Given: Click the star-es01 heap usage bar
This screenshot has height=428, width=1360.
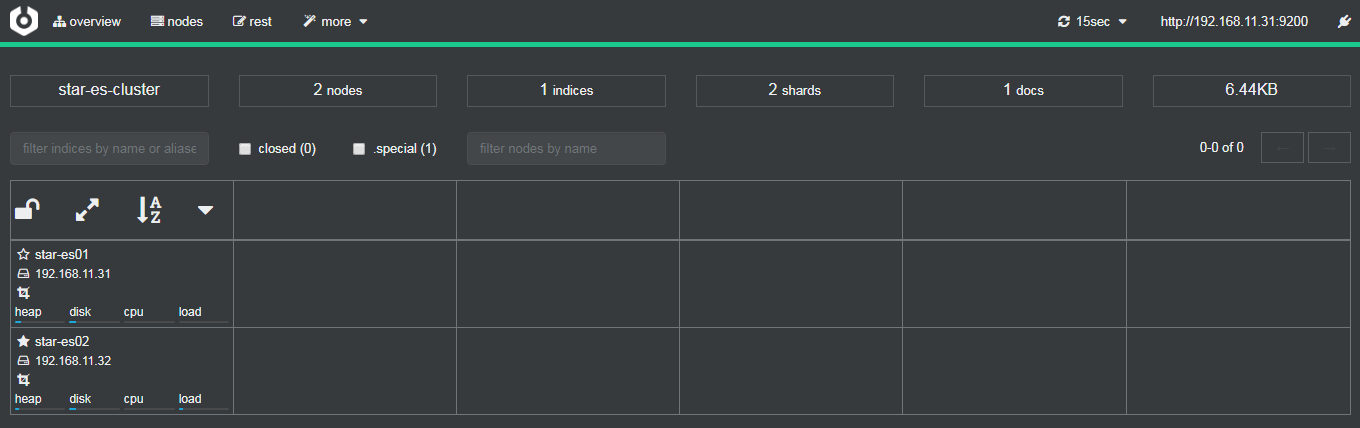Looking at the screenshot, I should point(39,322).
